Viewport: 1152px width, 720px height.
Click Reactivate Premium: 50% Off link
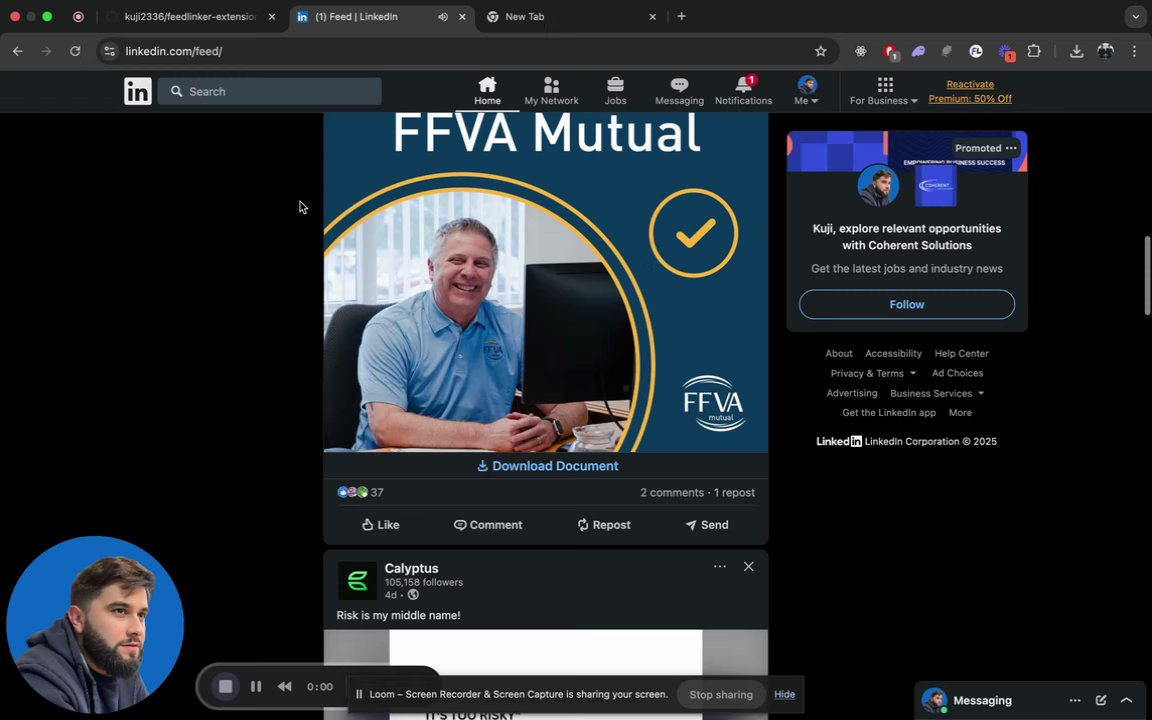[970, 91]
